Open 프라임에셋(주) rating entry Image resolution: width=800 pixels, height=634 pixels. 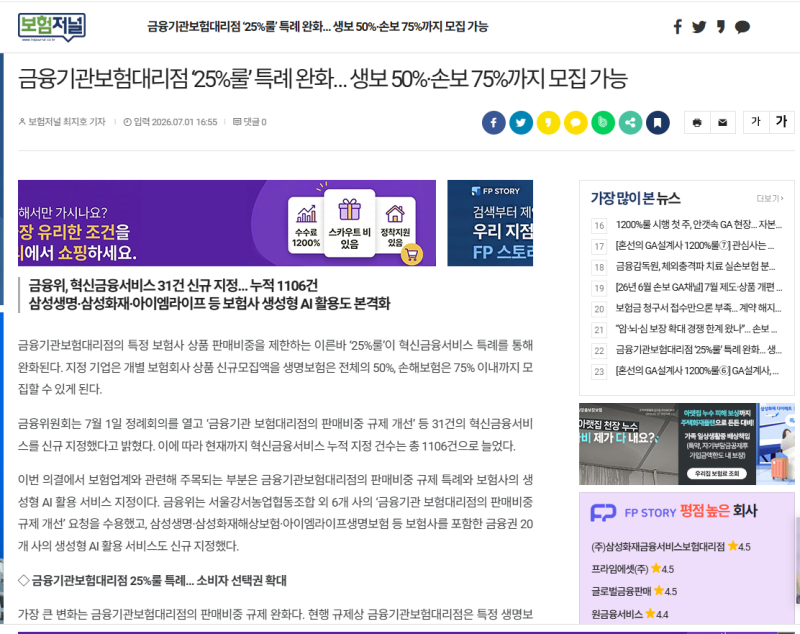[x=632, y=569]
